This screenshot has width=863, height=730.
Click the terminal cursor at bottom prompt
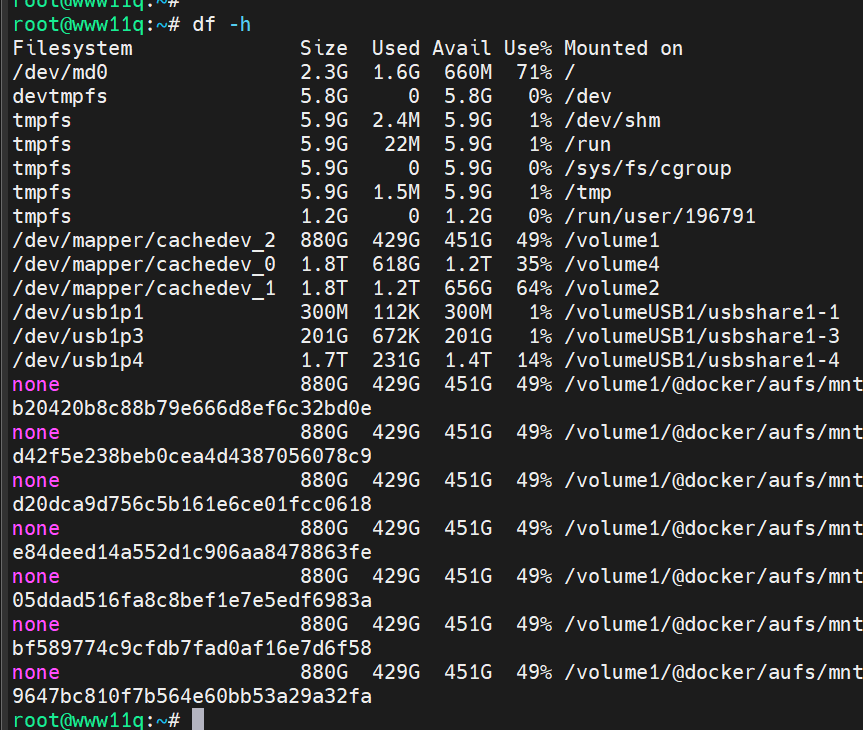[198, 720]
